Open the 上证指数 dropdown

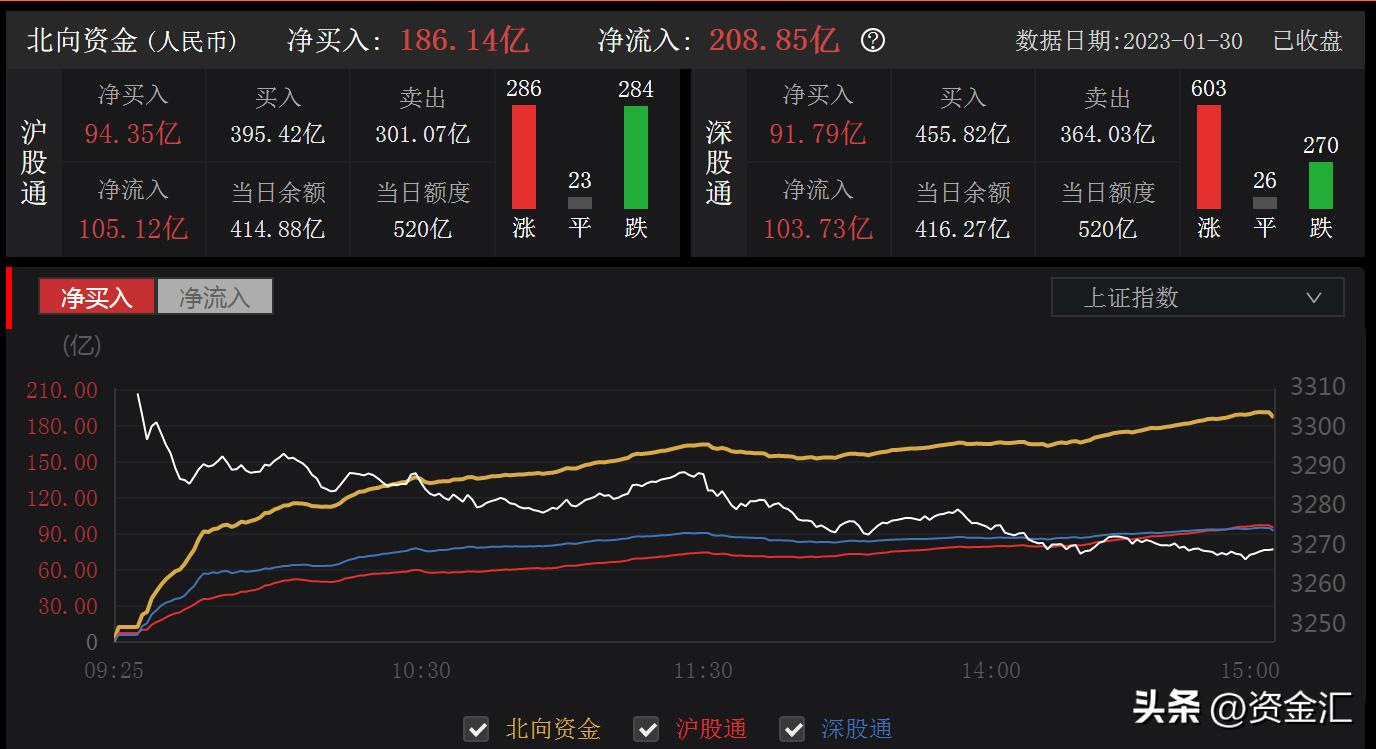coord(1197,297)
